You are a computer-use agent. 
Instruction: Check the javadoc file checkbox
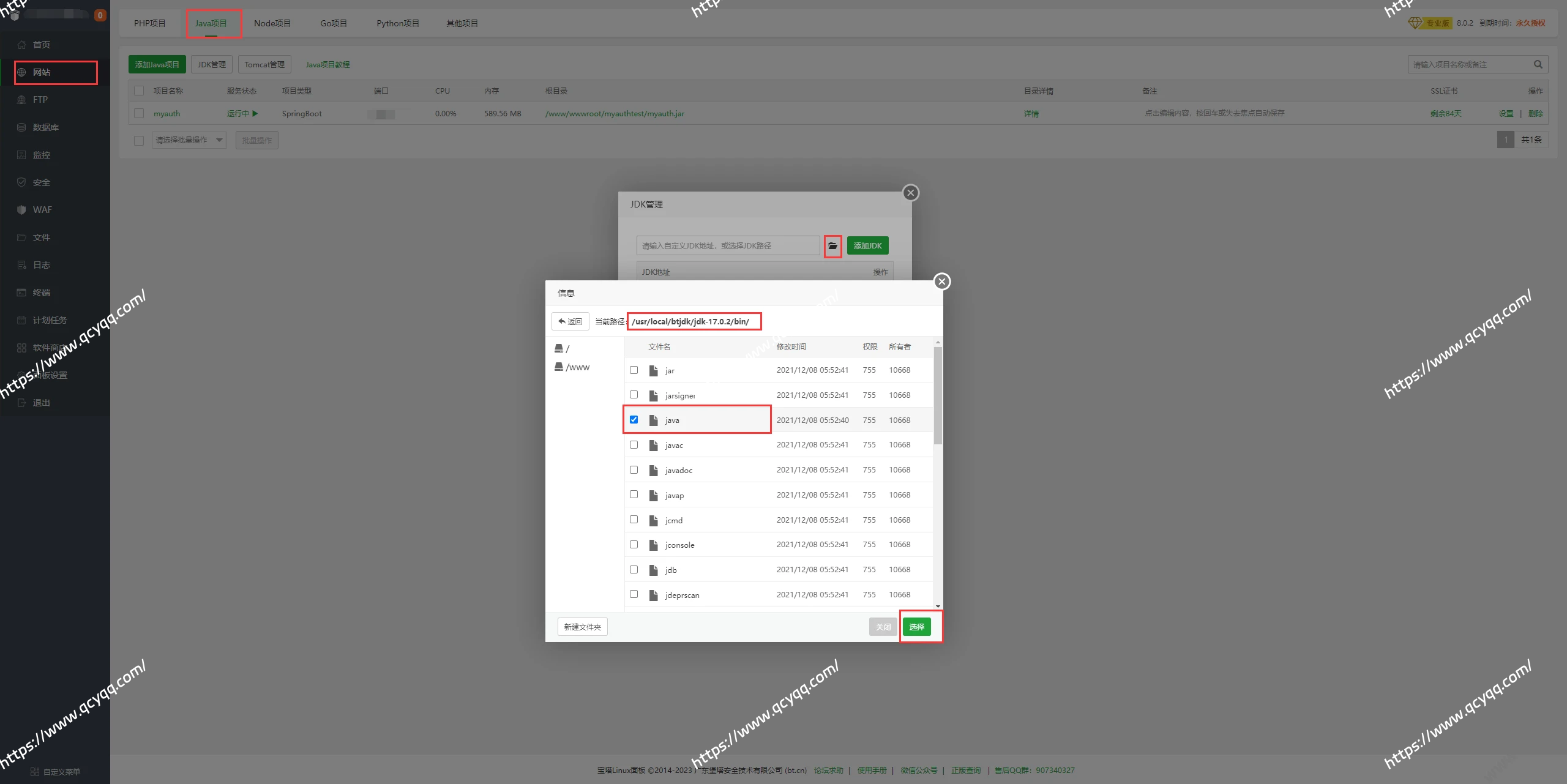pos(634,470)
